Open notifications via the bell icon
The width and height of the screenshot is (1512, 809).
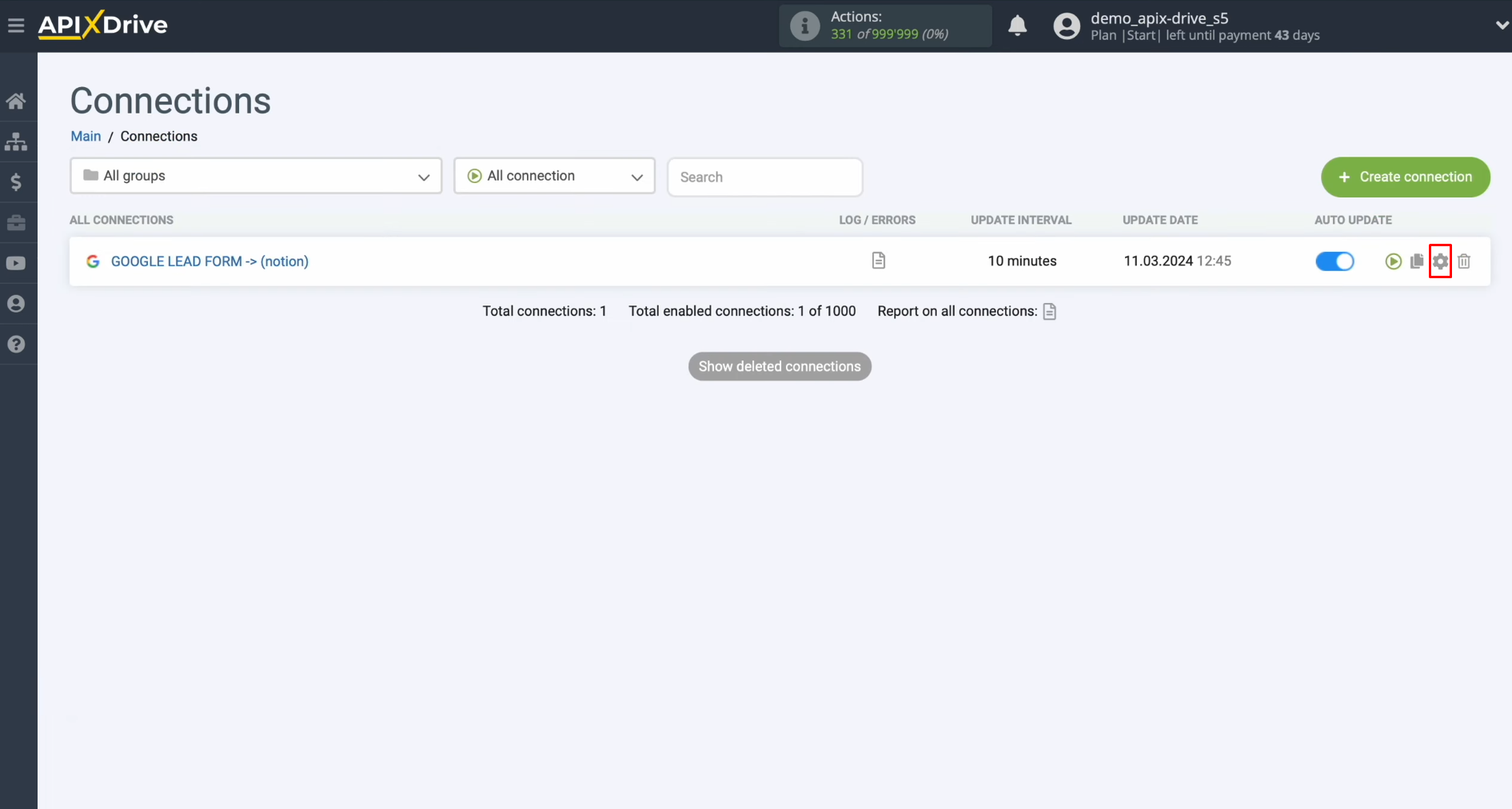click(1017, 26)
